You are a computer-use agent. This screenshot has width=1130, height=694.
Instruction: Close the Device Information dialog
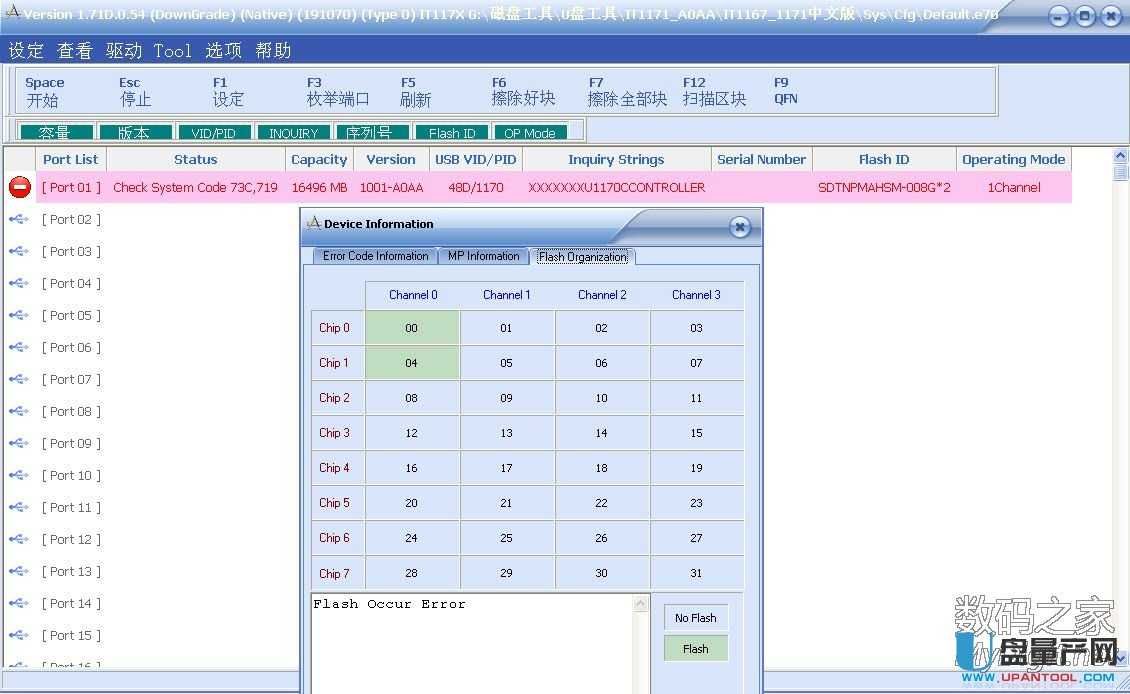click(740, 227)
